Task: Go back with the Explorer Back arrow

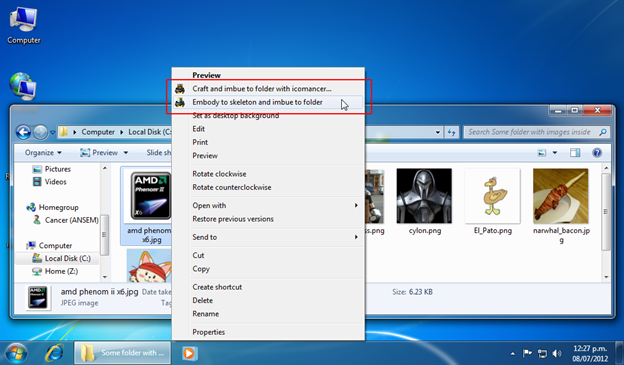Action: click(23, 132)
